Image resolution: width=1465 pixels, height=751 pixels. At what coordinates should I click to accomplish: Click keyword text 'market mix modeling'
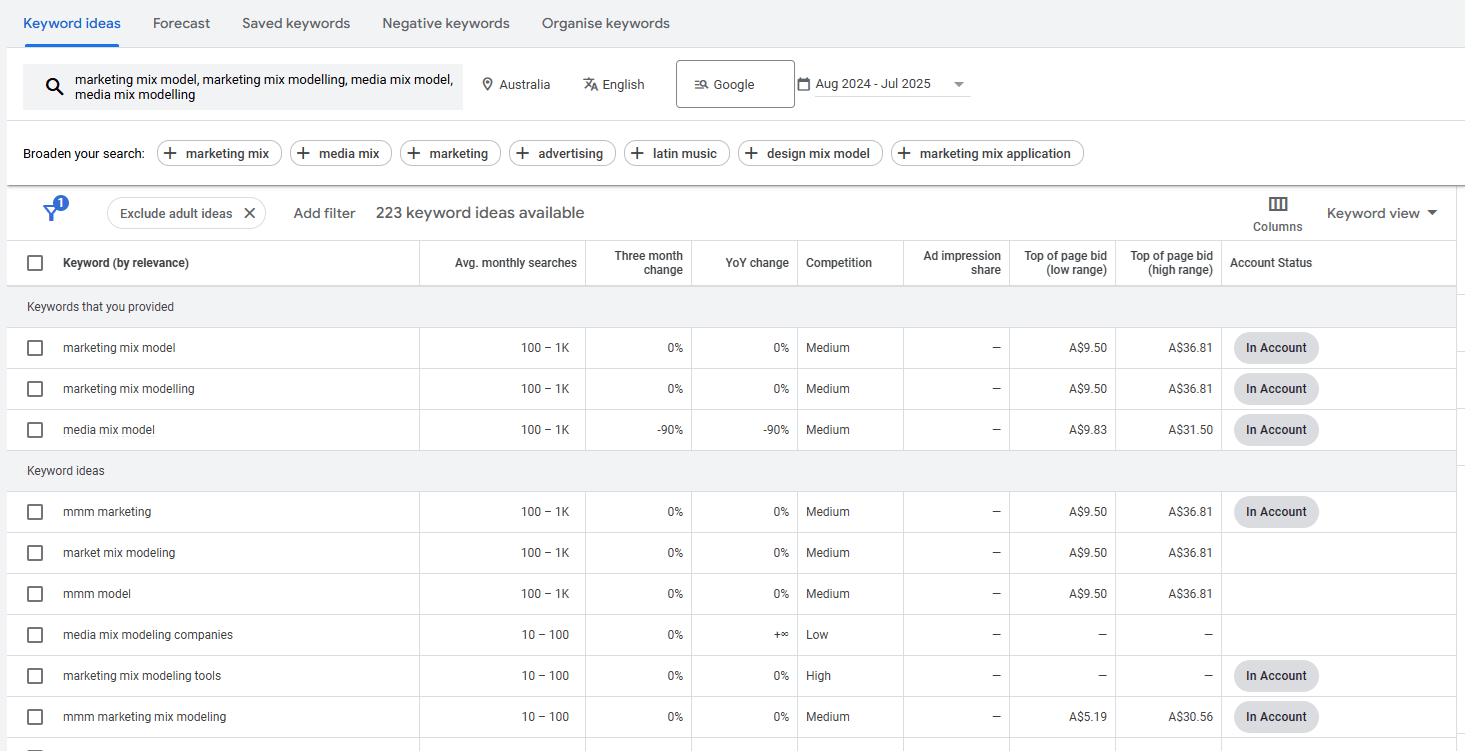[x=119, y=553]
